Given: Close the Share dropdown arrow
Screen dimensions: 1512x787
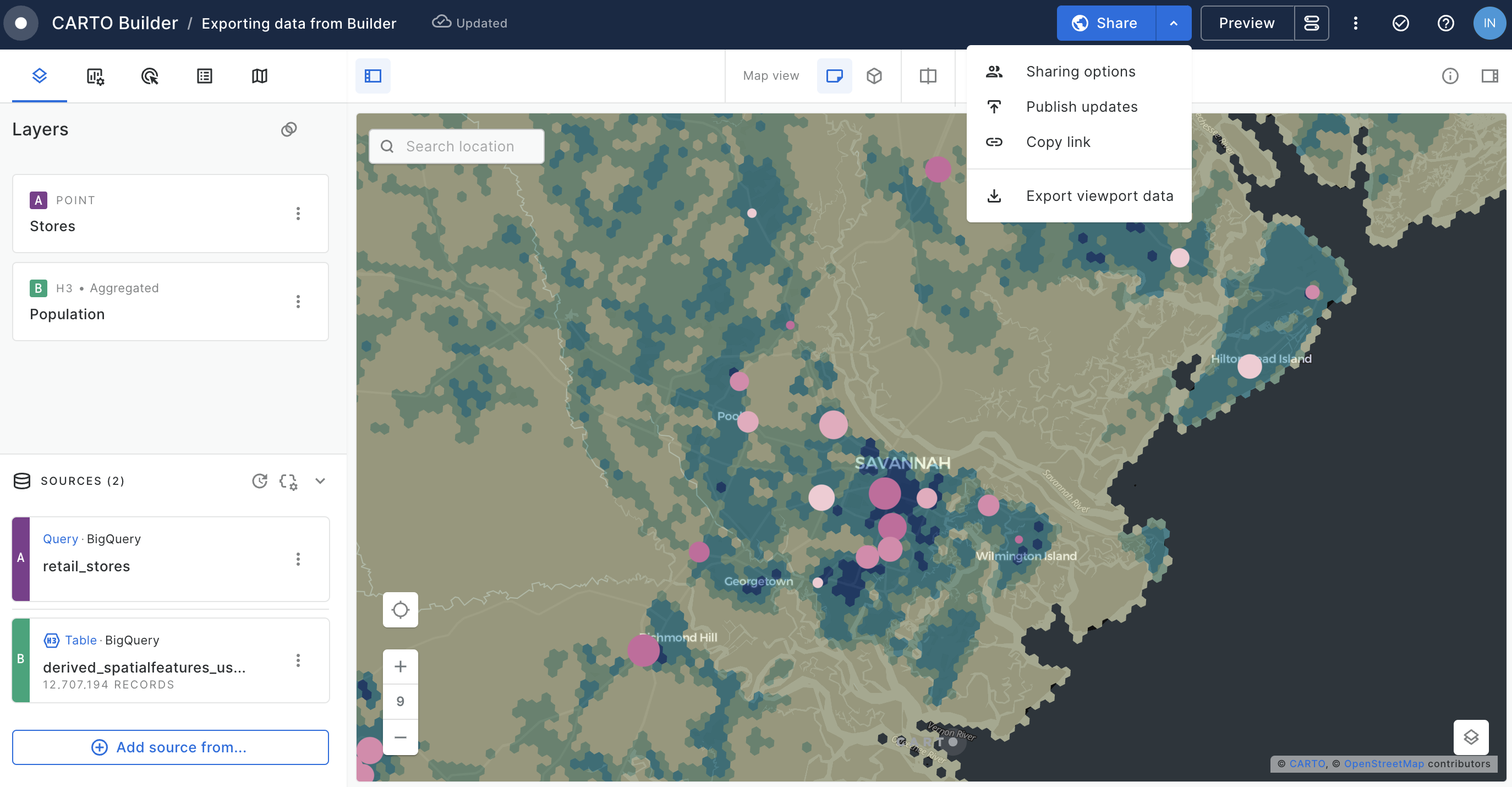Looking at the screenshot, I should [1173, 24].
